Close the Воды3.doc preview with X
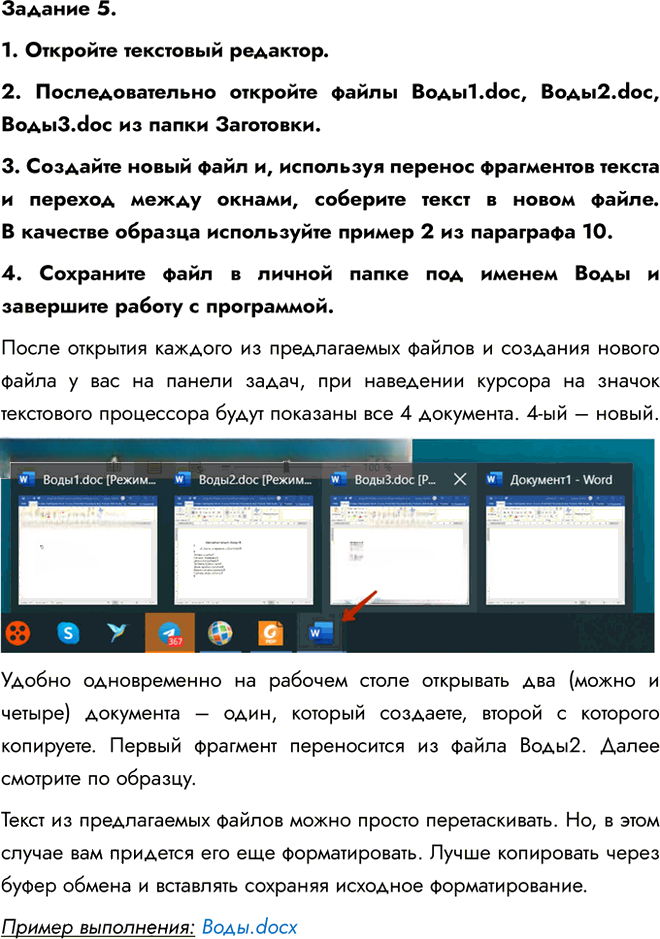The width and height of the screenshot is (660, 939). 460,479
